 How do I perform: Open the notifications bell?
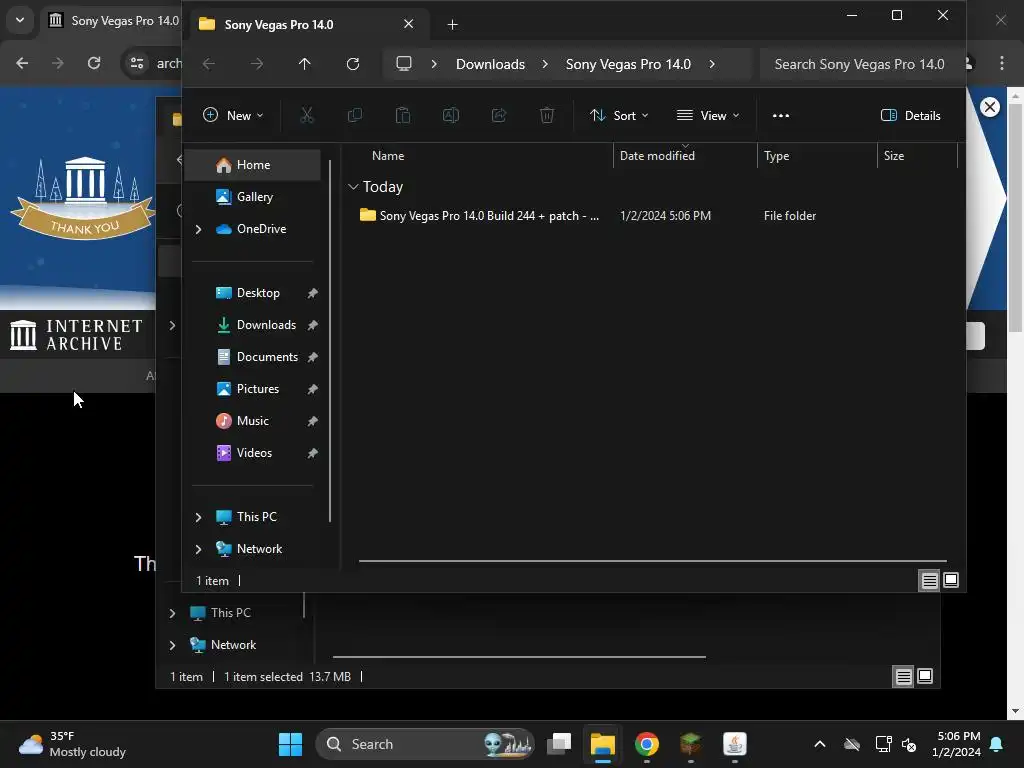997,744
